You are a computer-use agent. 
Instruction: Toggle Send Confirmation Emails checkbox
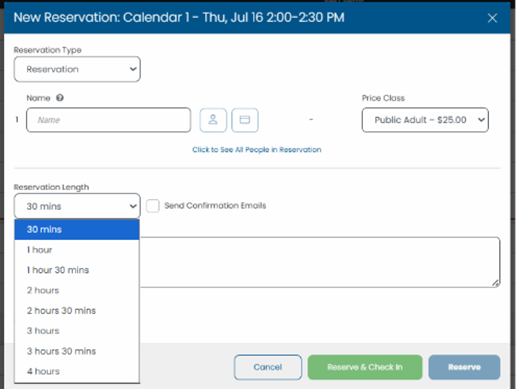click(153, 206)
